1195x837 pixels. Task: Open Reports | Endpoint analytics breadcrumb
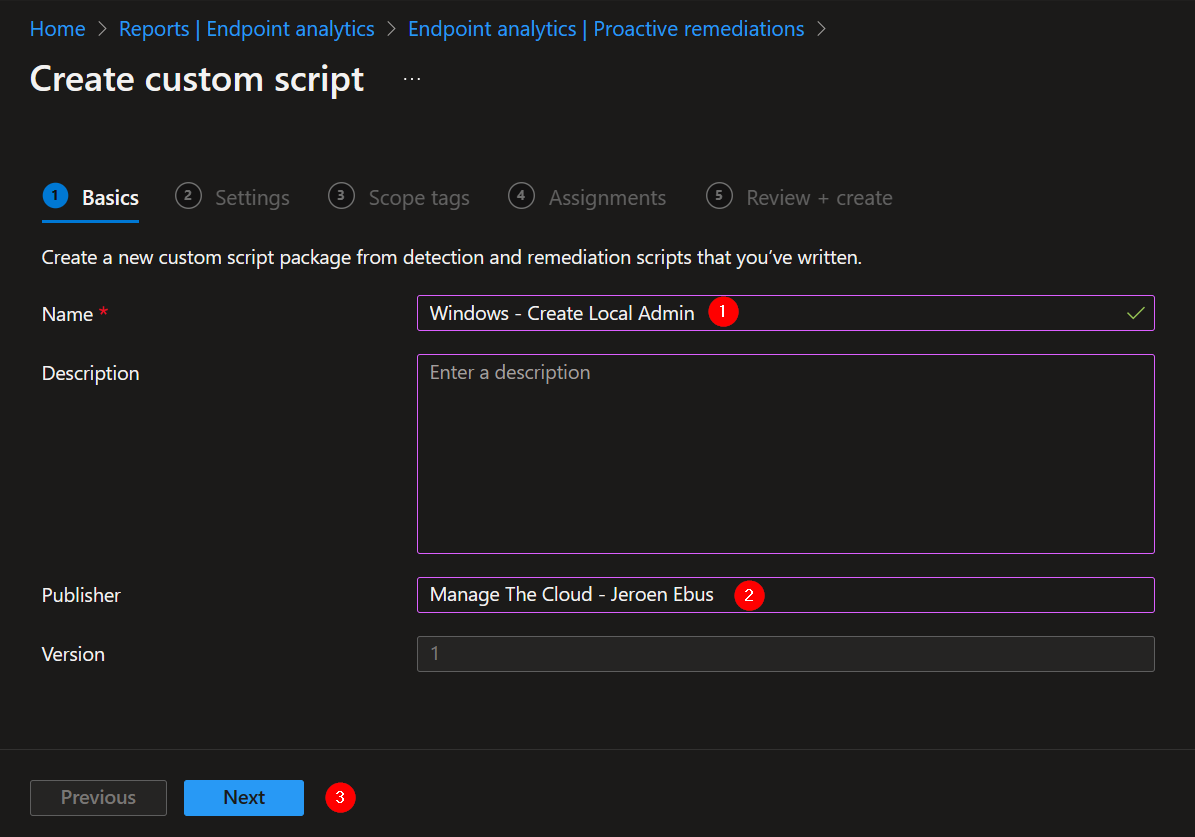pos(246,29)
